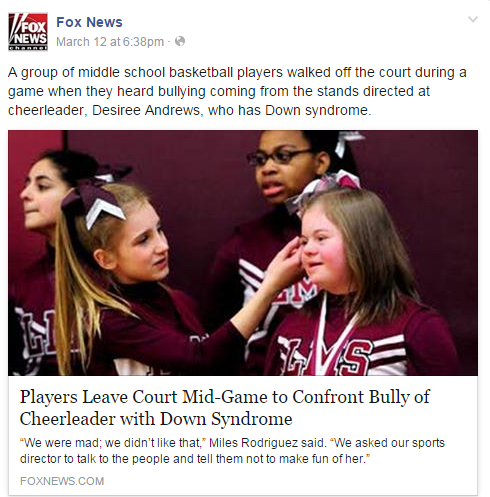Click the globe public privacy icon
The image size is (490, 497).
coord(180,41)
